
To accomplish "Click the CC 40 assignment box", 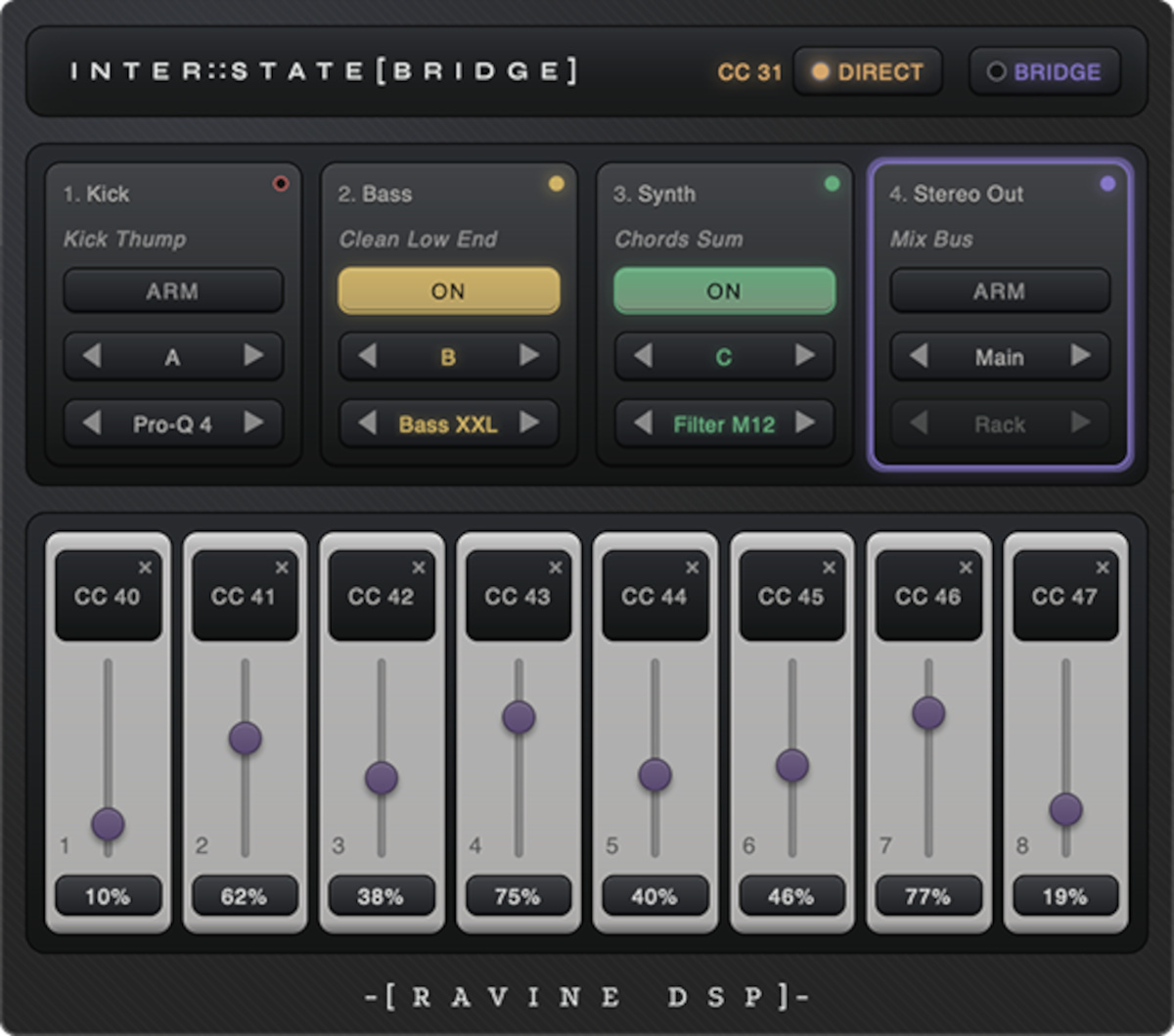I will pos(108,596).
